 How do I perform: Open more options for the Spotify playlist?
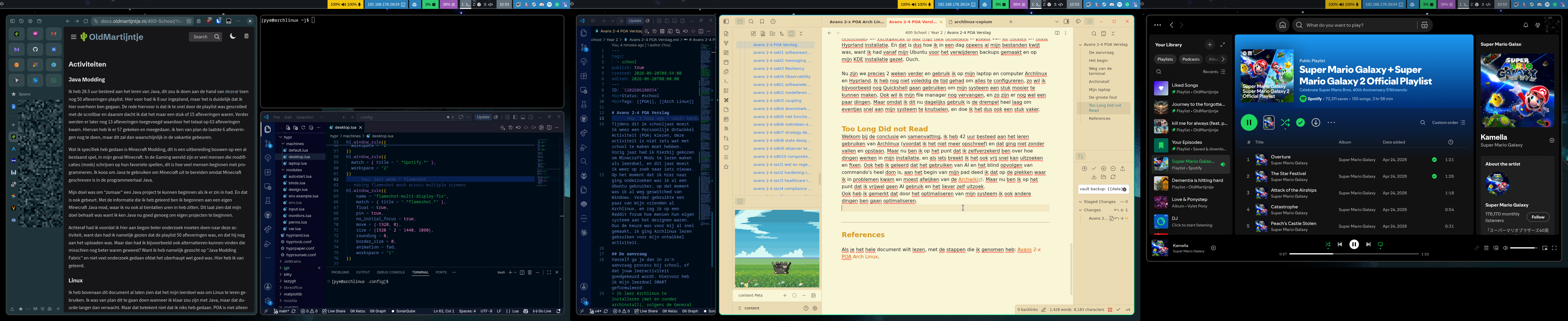tap(1331, 122)
